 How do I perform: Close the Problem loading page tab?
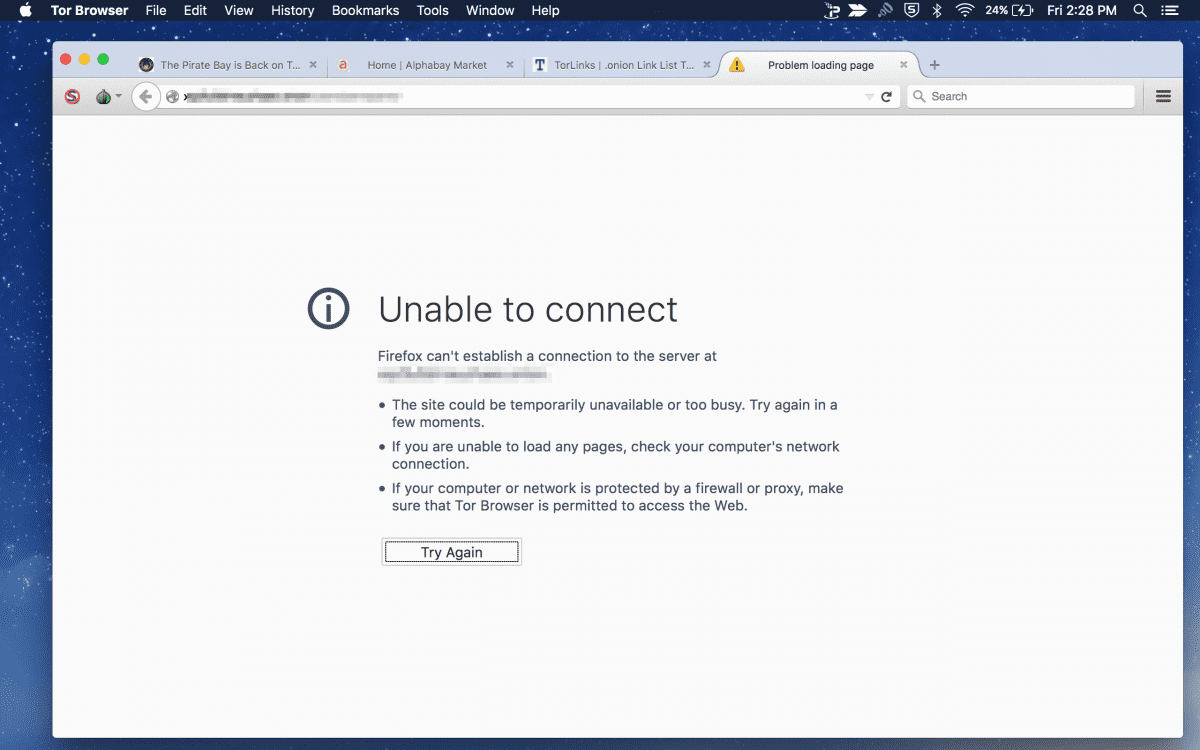coord(904,65)
